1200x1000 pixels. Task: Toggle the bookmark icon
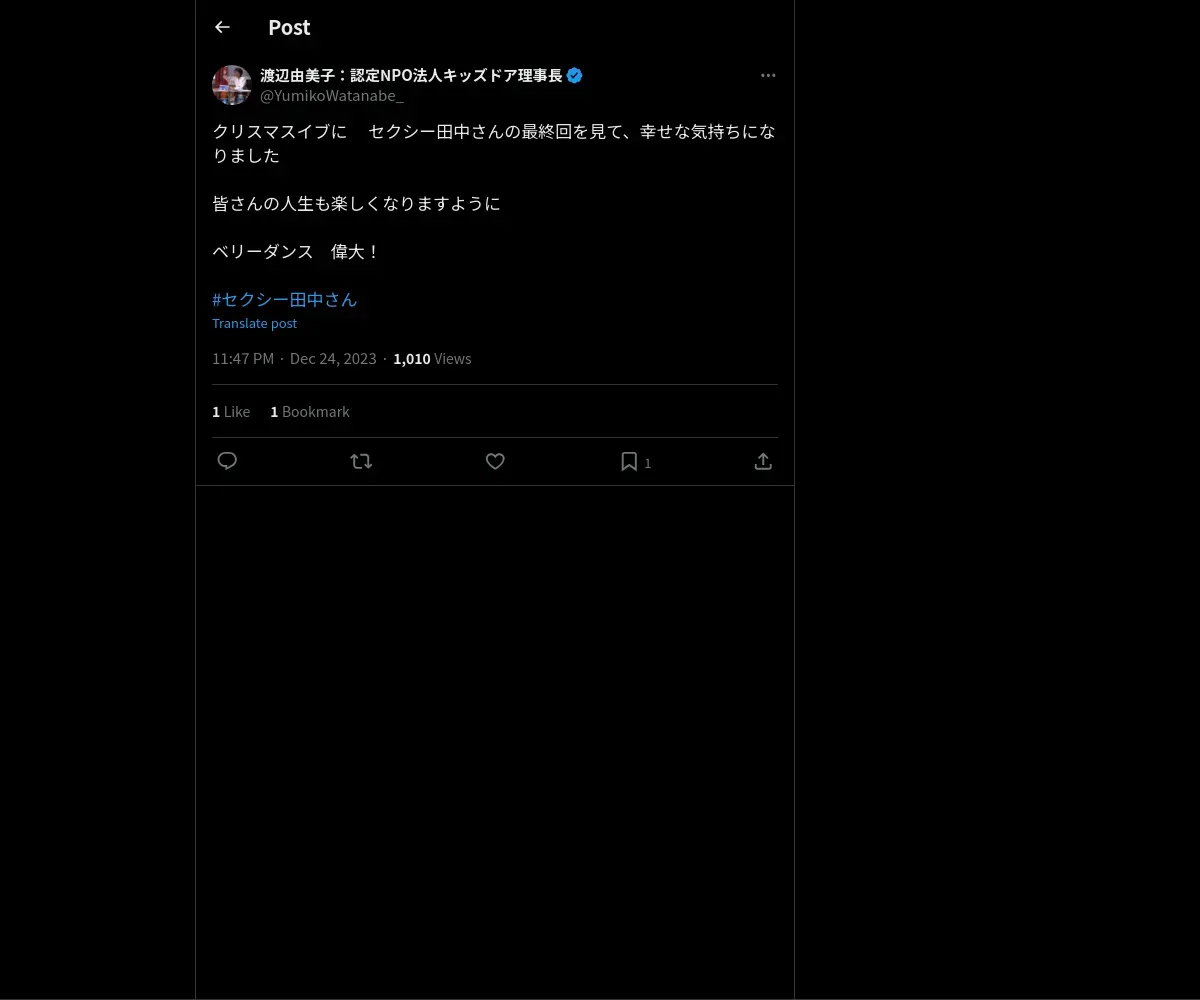(x=629, y=461)
